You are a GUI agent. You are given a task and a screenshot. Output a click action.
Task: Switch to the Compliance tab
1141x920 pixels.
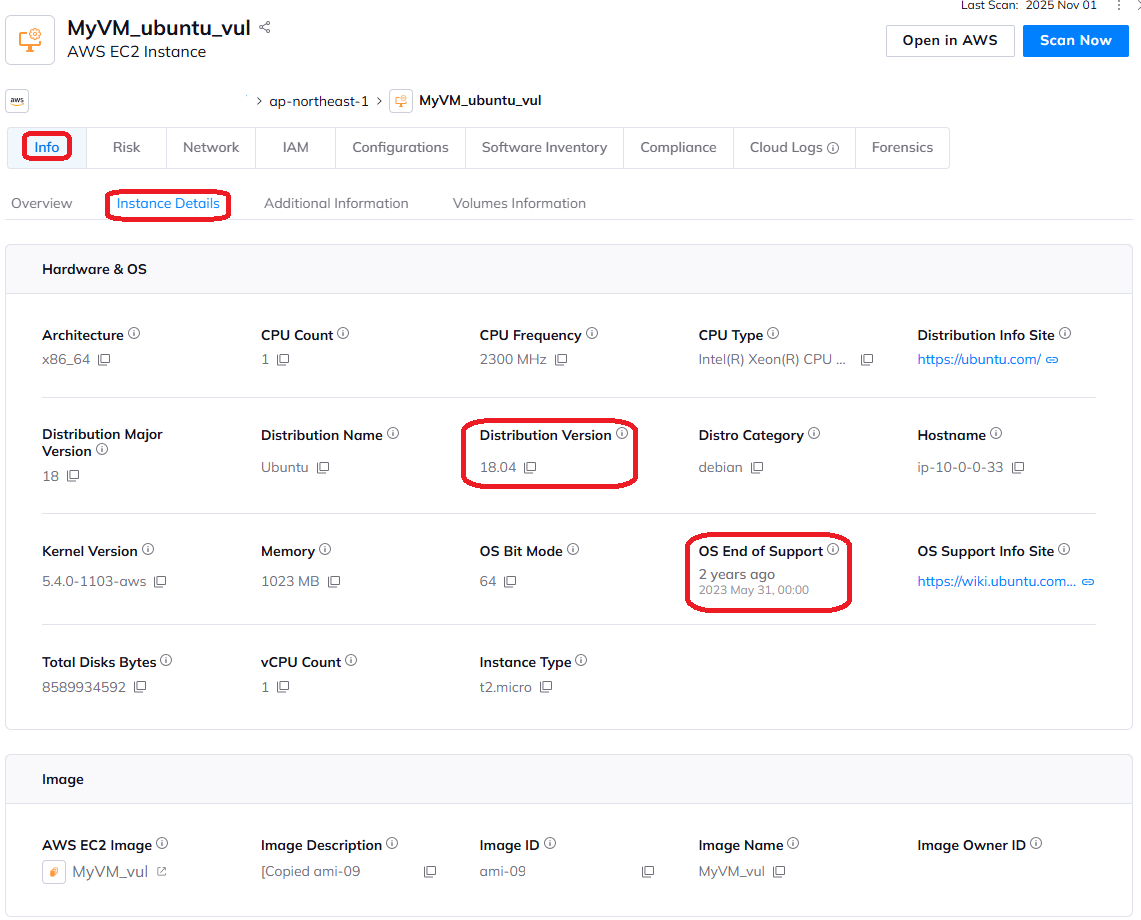678,148
